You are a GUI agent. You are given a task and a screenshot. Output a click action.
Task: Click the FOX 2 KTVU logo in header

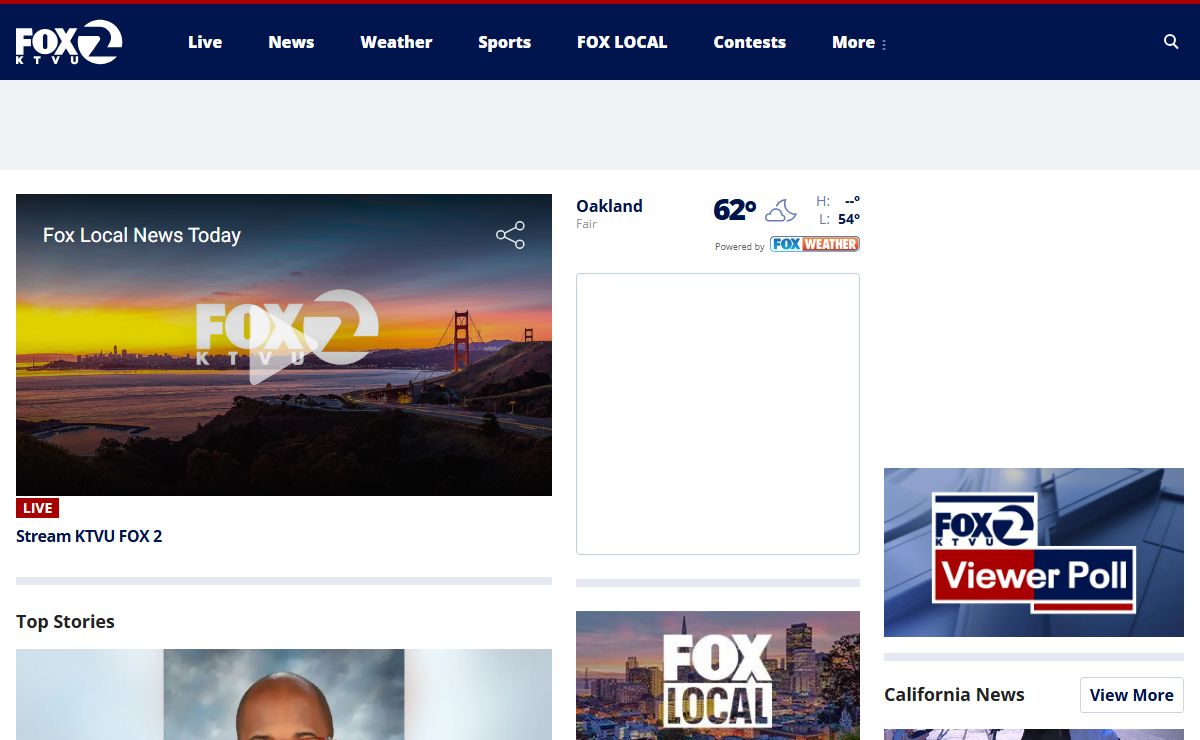[69, 42]
